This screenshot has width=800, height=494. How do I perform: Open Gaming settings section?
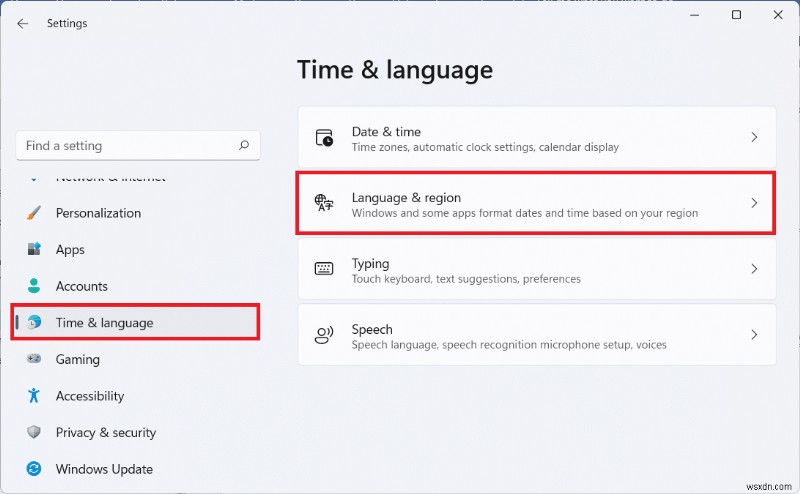pyautogui.click(x=136, y=359)
